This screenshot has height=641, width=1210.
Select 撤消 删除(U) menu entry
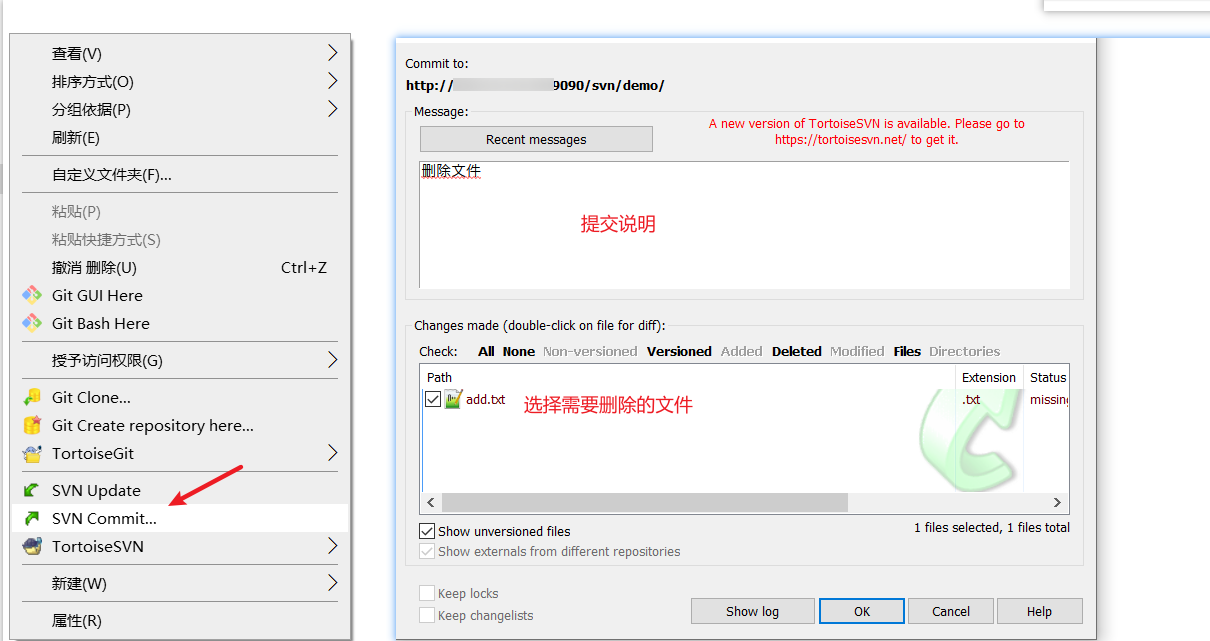tap(180, 267)
